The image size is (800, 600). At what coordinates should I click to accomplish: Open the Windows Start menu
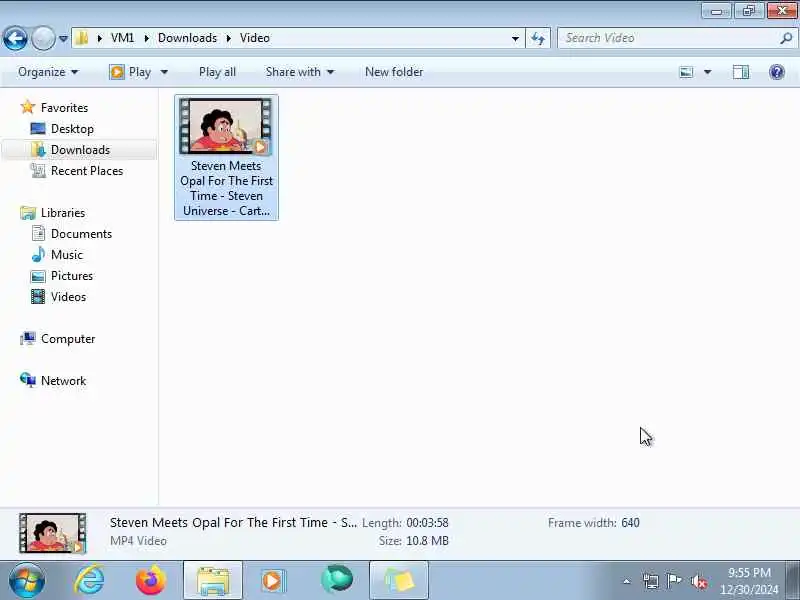click(26, 580)
